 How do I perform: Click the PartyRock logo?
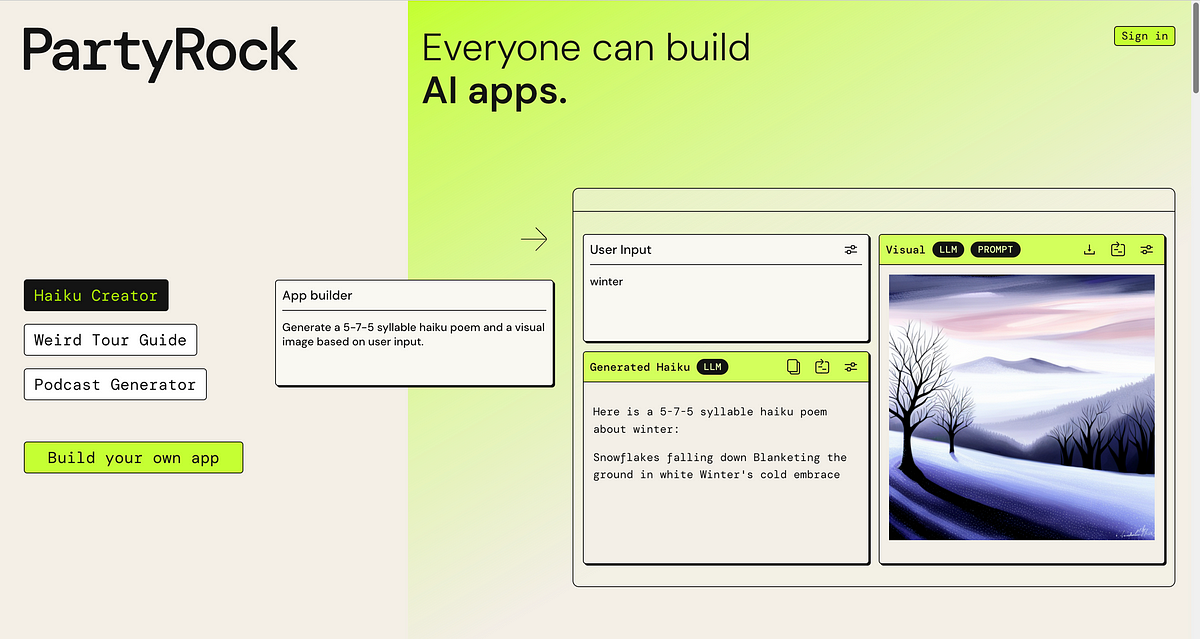point(160,54)
